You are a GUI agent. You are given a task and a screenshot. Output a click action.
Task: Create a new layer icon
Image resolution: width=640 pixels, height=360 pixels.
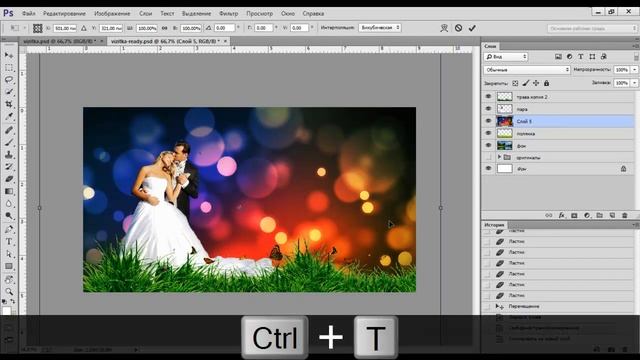pos(612,215)
